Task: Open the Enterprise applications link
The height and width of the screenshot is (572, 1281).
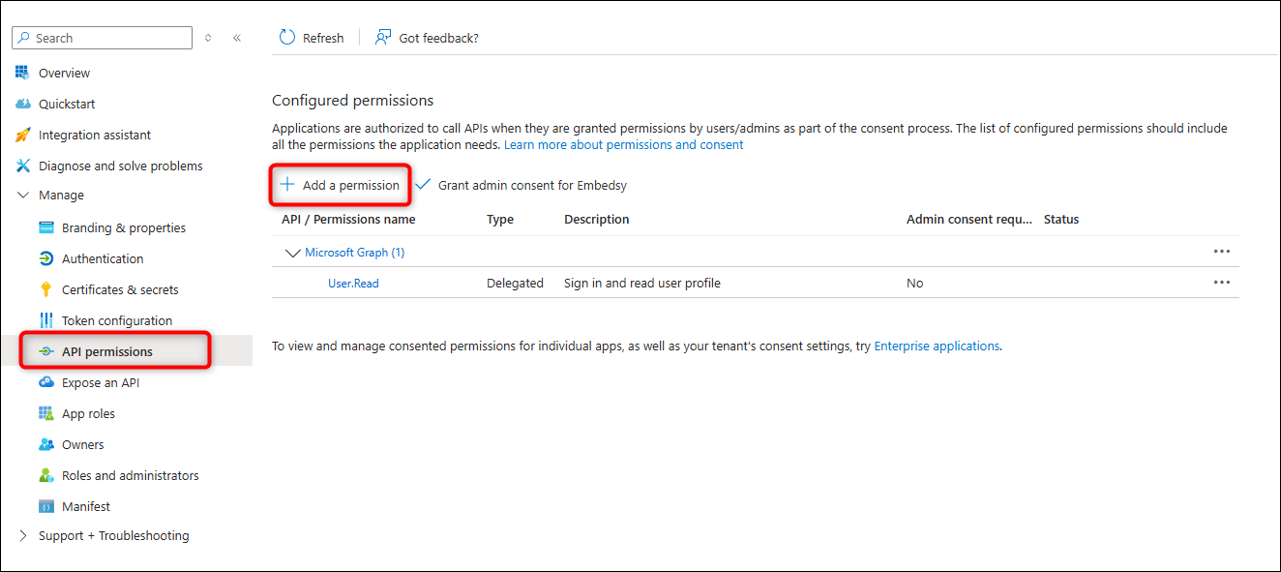Action: [x=937, y=346]
